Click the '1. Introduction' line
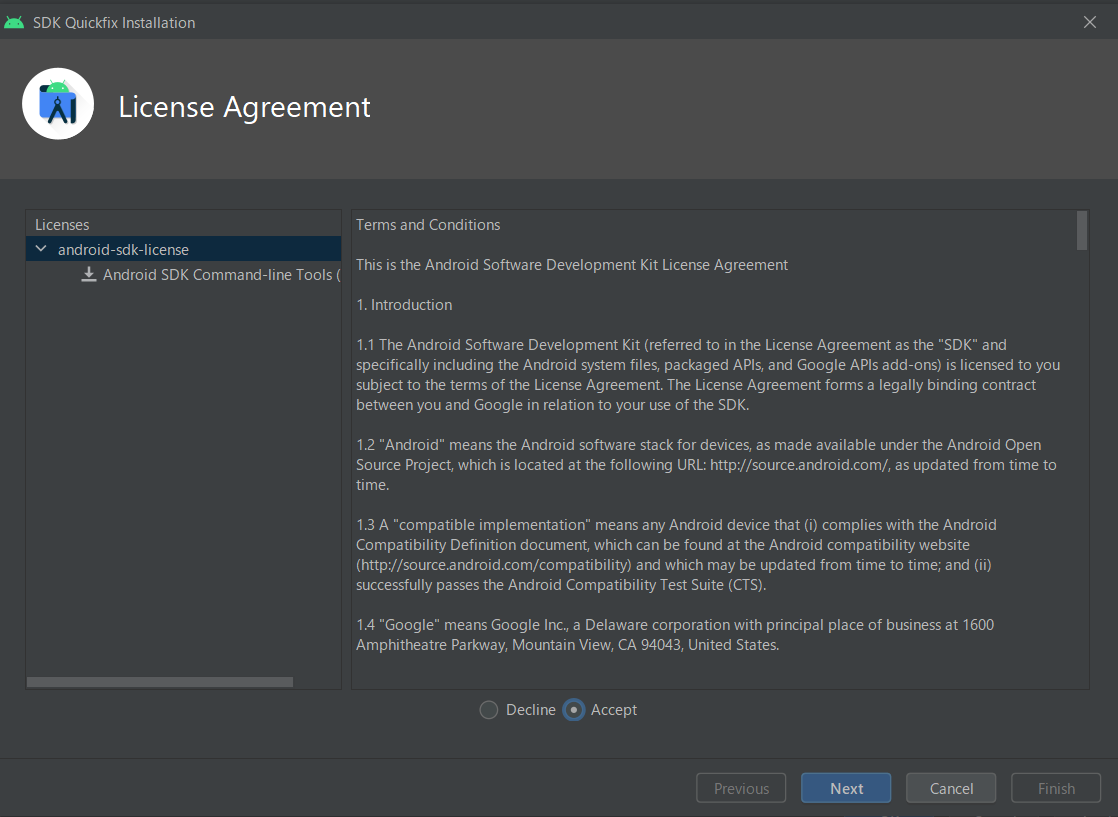Viewport: 1118px width, 817px height. point(404,305)
